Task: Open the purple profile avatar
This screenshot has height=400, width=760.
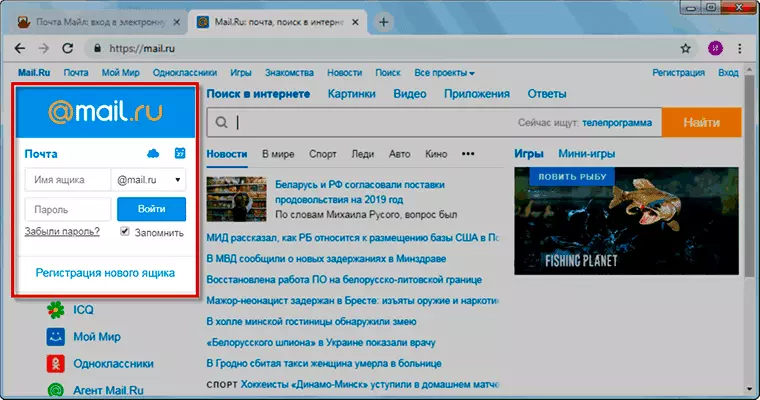Action: 715,48
